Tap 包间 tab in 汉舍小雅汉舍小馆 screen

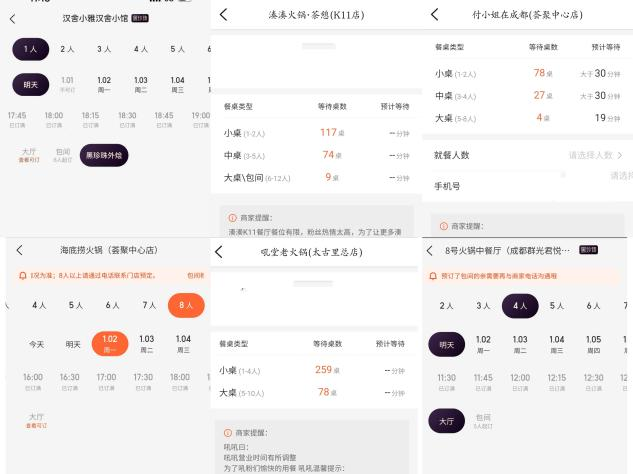coord(63,155)
